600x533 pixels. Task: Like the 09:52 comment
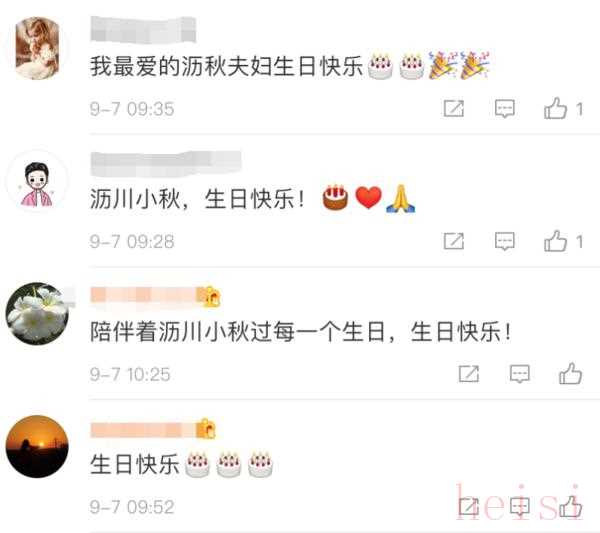pyautogui.click(x=570, y=506)
